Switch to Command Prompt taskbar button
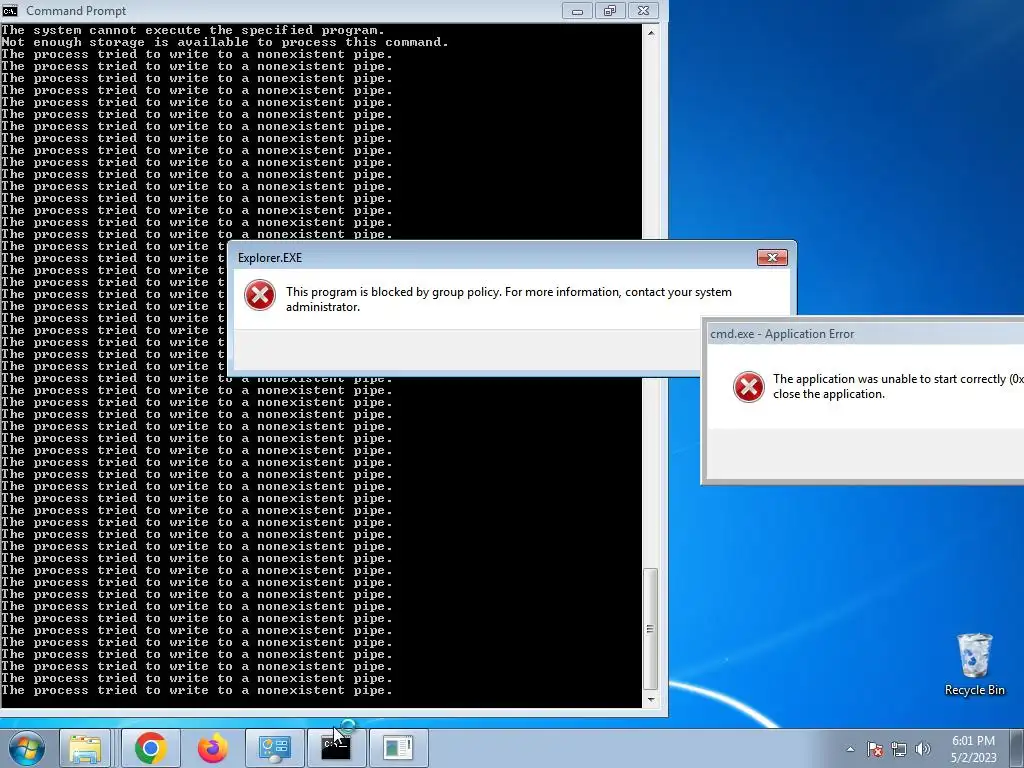This screenshot has height=768, width=1024. [x=336, y=748]
